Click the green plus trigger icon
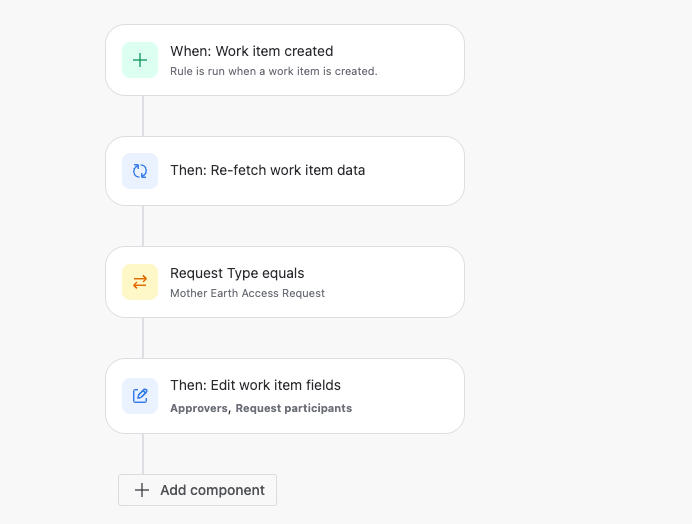The image size is (692, 524). click(140, 60)
